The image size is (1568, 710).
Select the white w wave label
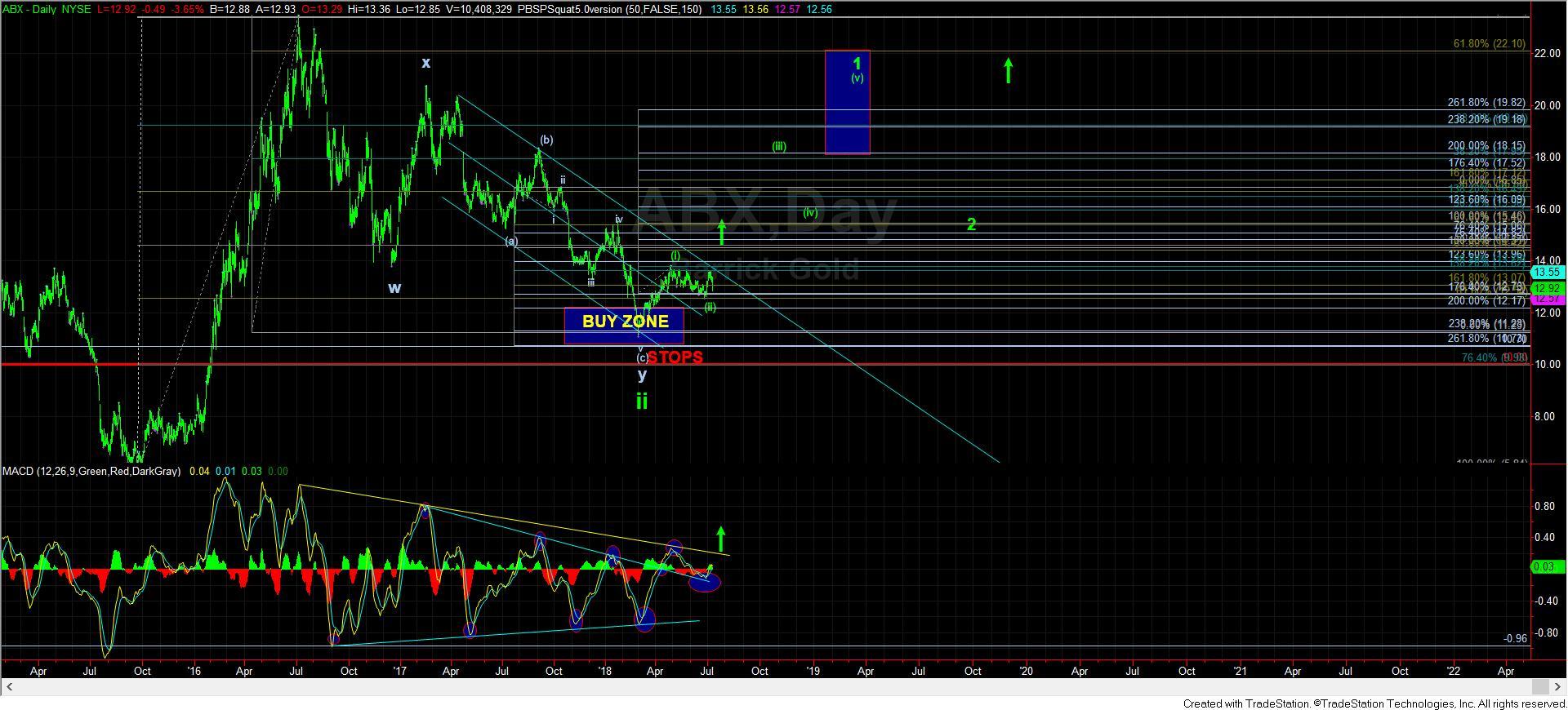pyautogui.click(x=394, y=287)
